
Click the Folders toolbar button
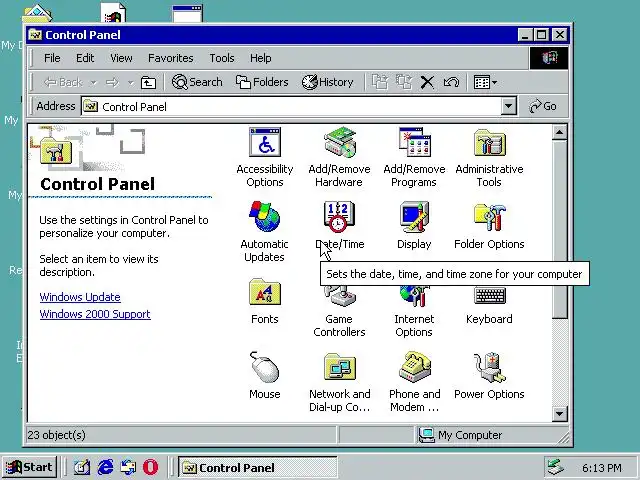click(x=262, y=82)
